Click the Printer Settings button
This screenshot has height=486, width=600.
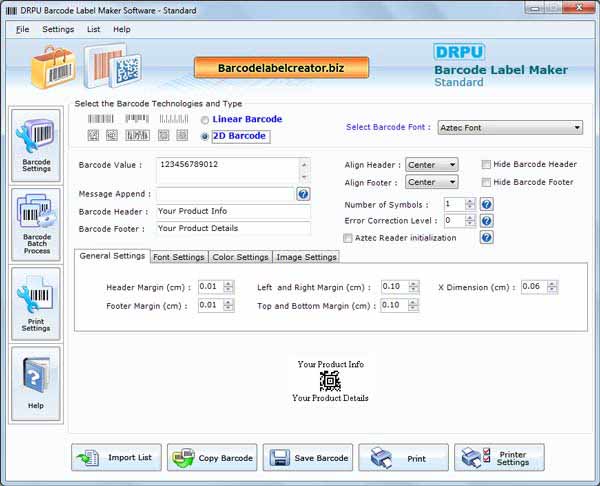tap(499, 457)
